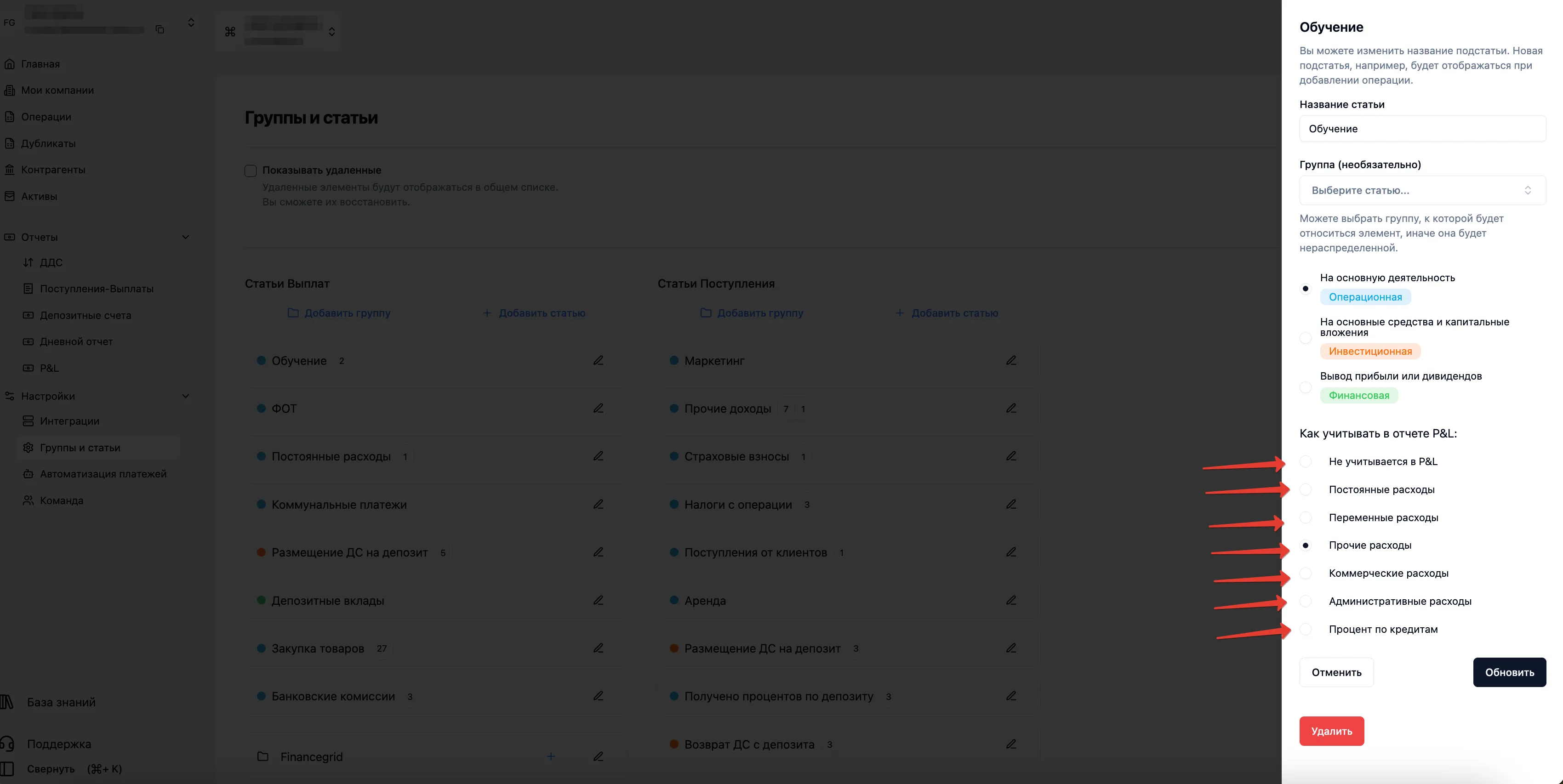Open Депозитные счета report
Image resolution: width=1563 pixels, height=784 pixels.
pos(86,315)
